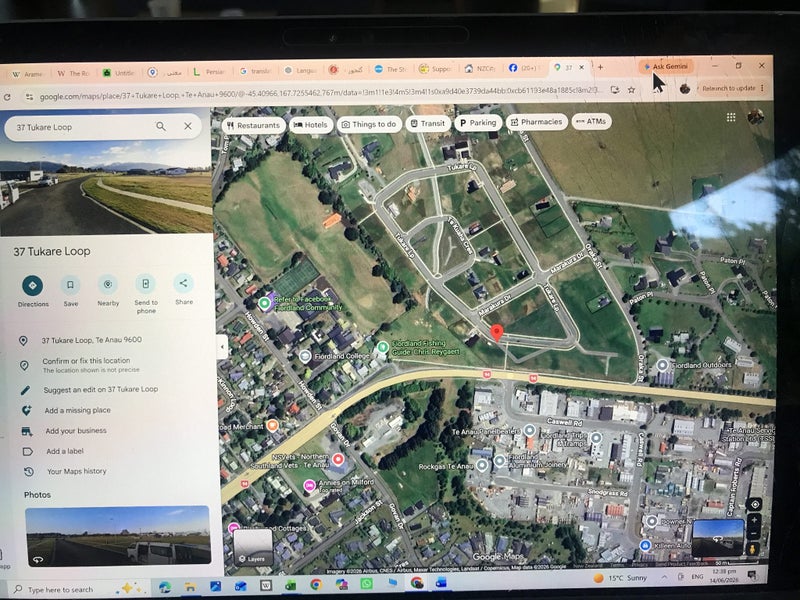Screen dimensions: 800x600
Task: Open File Explorer from the taskbar
Action: pos(190,586)
